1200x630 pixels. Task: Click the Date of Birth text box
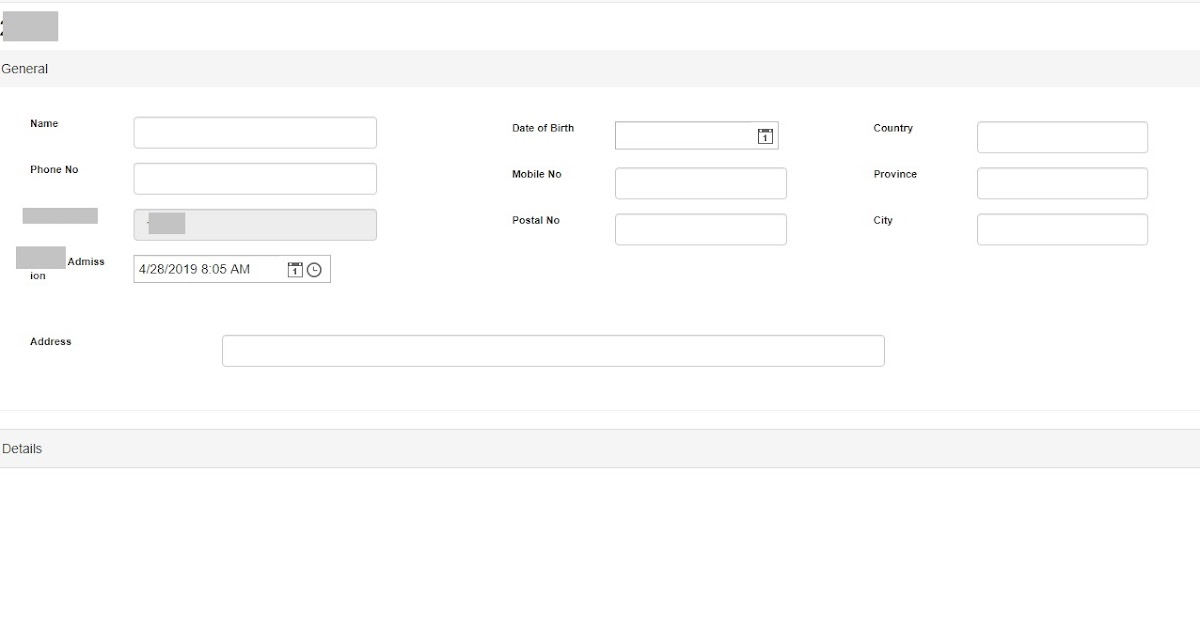[x=690, y=136]
